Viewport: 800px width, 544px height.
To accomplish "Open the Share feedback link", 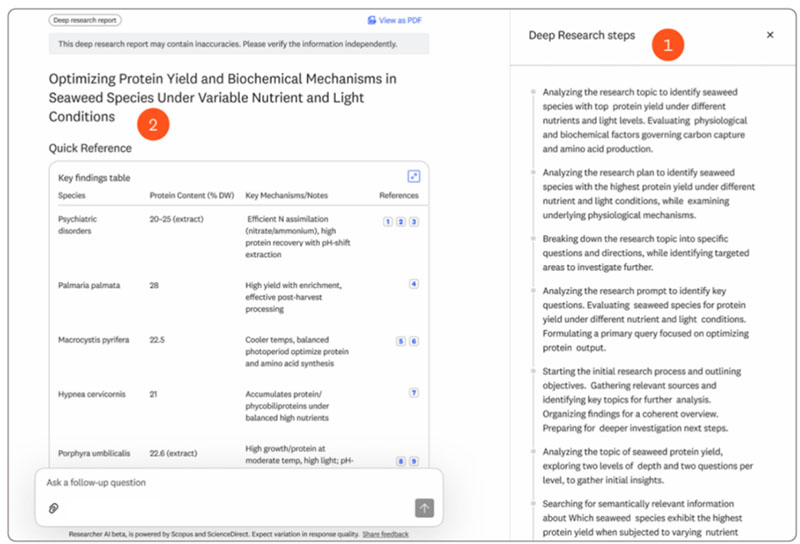I will tap(385, 534).
